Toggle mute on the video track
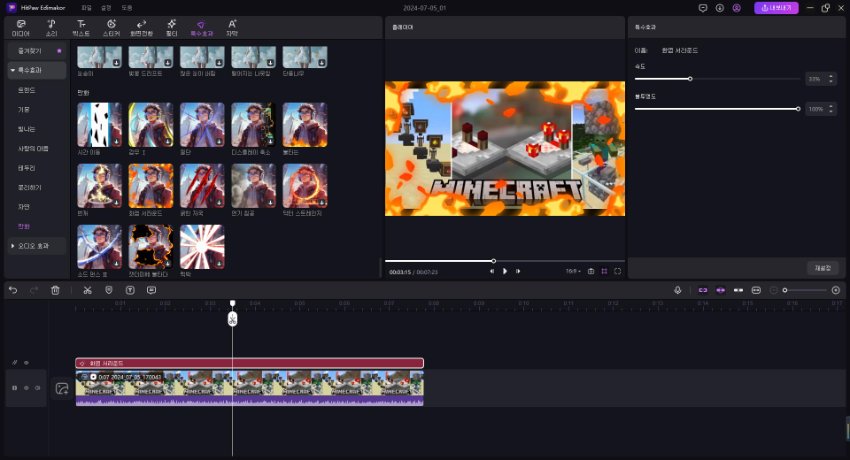This screenshot has height=460, width=850. 39,388
